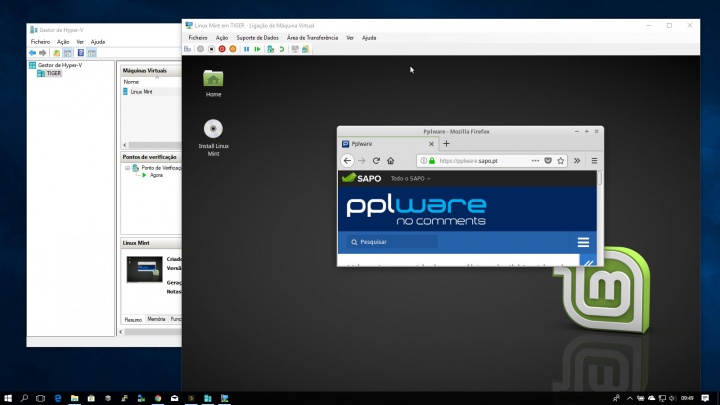The height and width of the screenshot is (405, 720).
Task: Collapse the 'Ponto de Verificação' tree node
Action: pos(127,168)
